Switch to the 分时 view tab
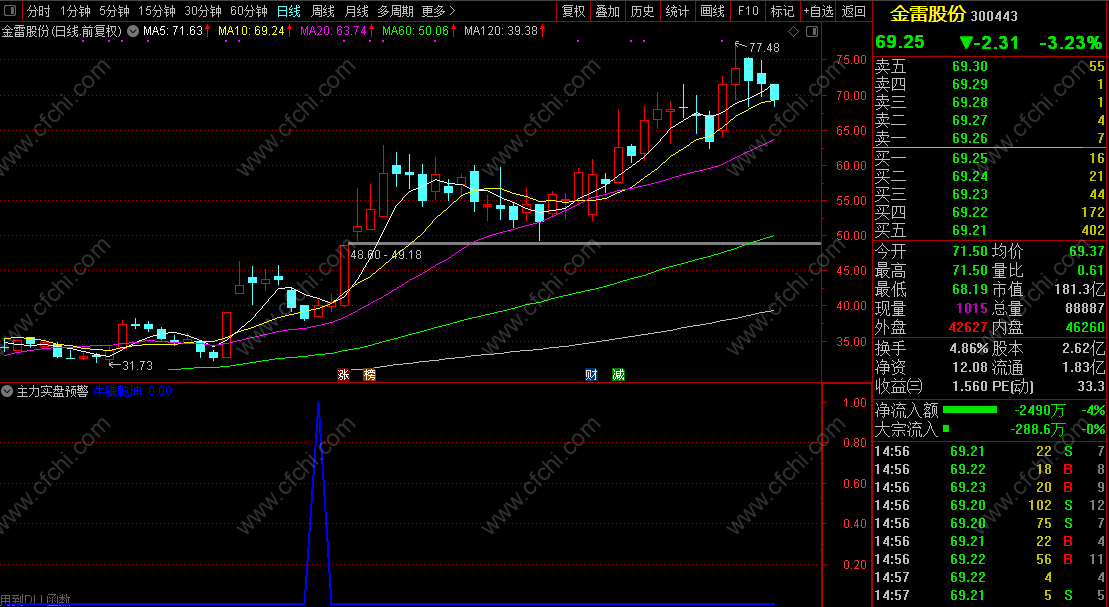 [38, 11]
